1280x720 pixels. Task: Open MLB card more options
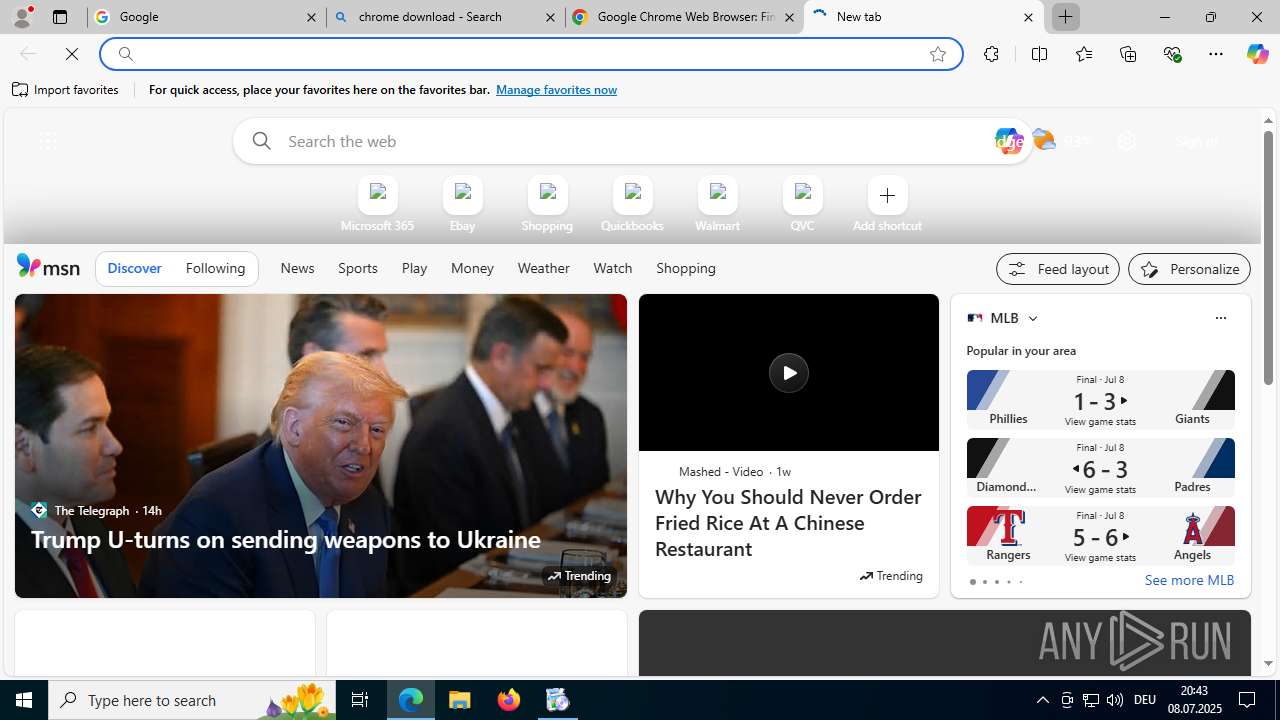tap(1220, 318)
